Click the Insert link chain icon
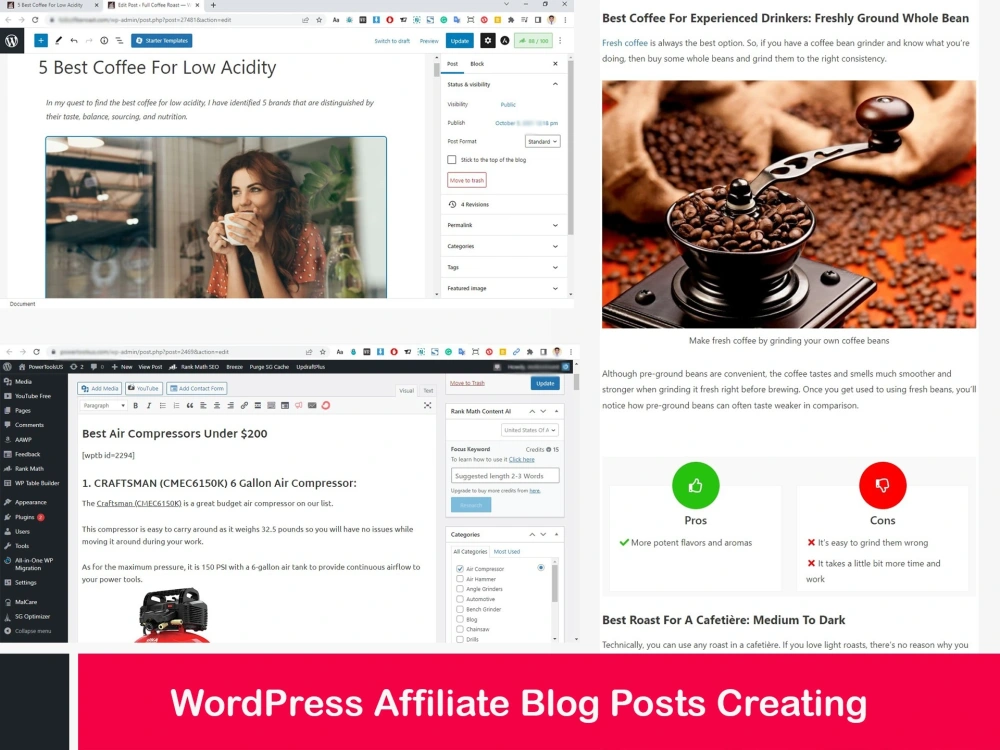The width and height of the screenshot is (1000, 750). (244, 406)
